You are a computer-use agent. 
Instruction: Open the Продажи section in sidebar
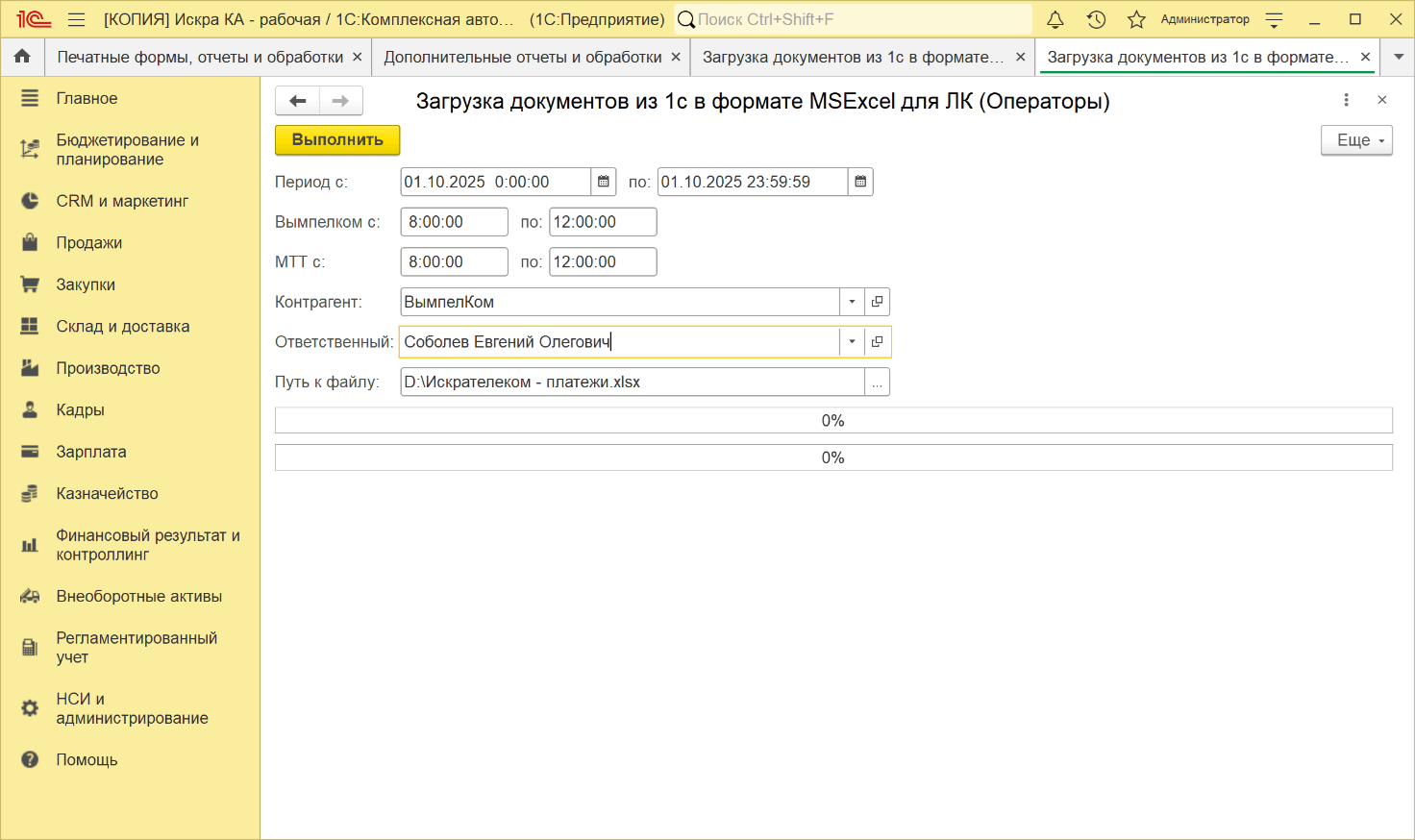click(x=88, y=242)
